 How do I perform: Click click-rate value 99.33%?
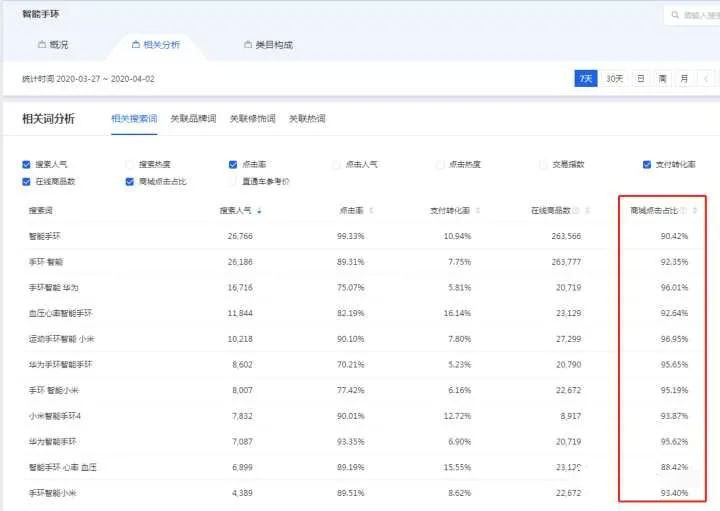[350, 236]
